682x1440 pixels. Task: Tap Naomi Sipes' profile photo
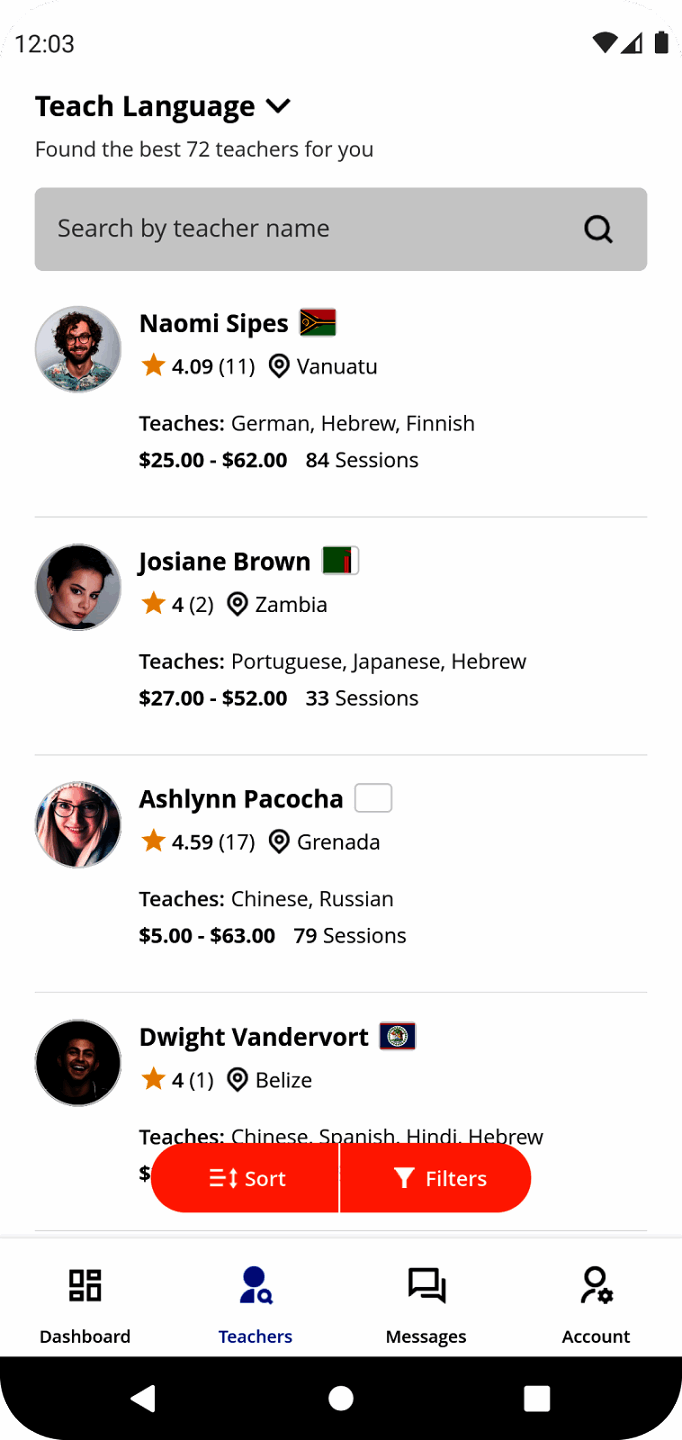pyautogui.click(x=78, y=349)
